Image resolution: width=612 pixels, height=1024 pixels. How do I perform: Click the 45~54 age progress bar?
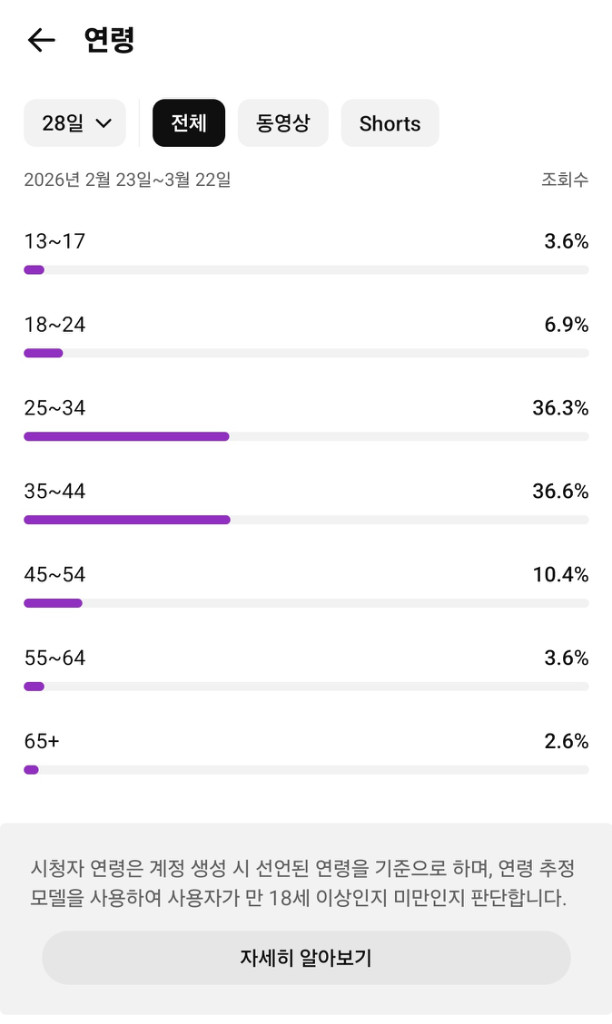[x=306, y=603]
